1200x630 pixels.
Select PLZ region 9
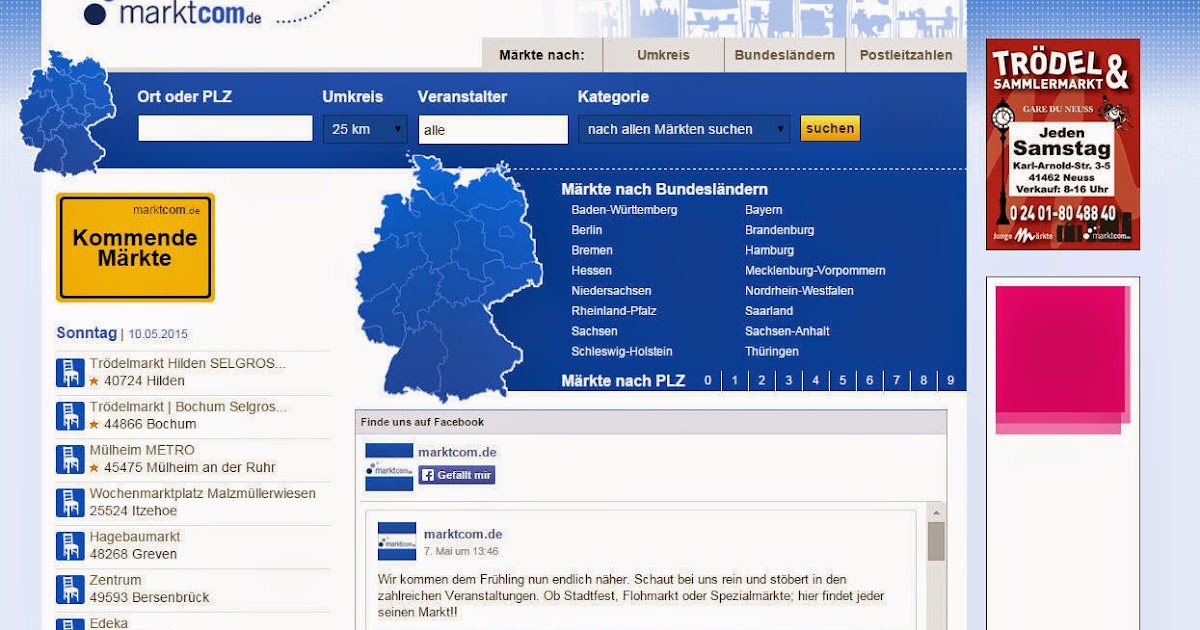pos(951,380)
